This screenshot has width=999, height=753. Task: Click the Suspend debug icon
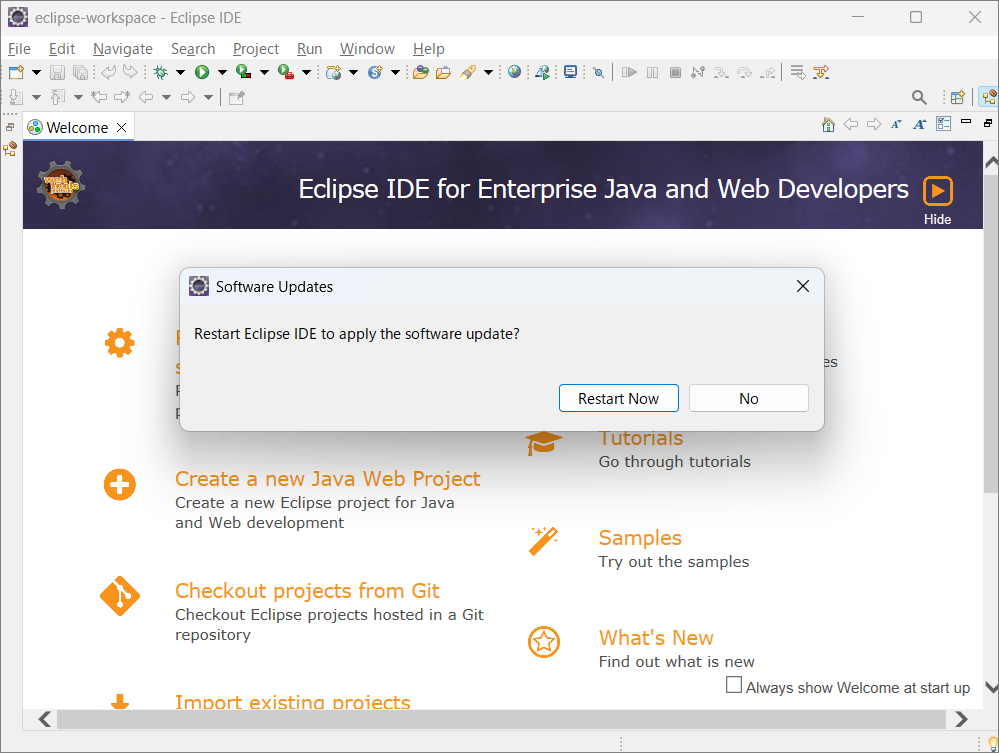(652, 72)
